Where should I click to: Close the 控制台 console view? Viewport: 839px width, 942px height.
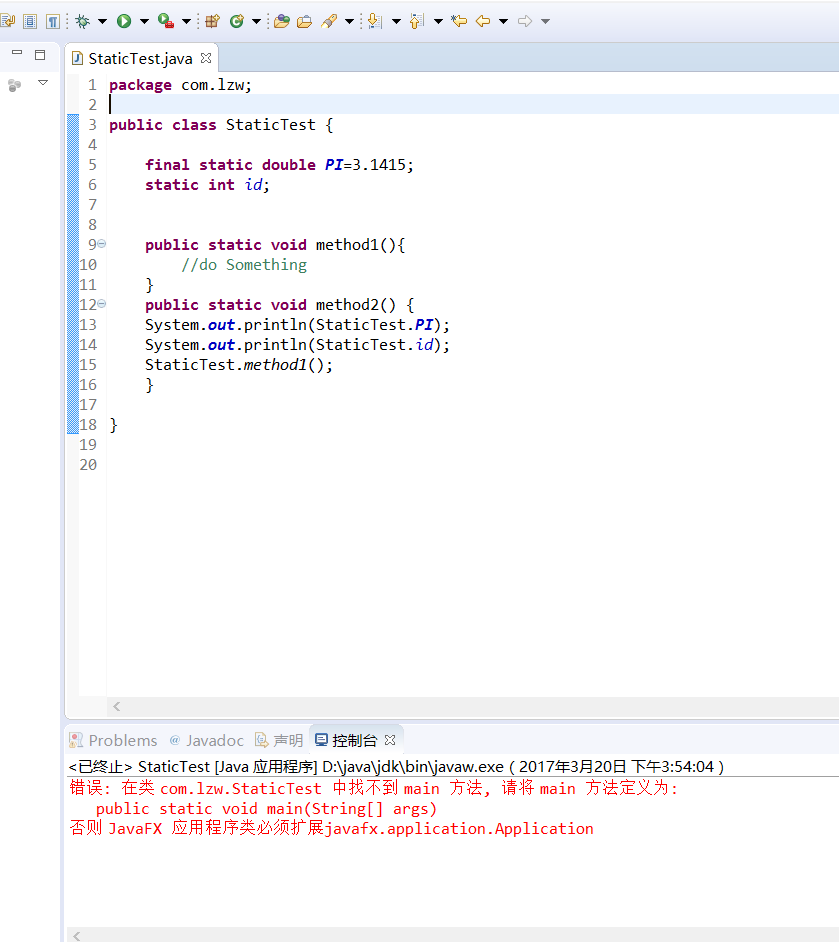(x=390, y=740)
